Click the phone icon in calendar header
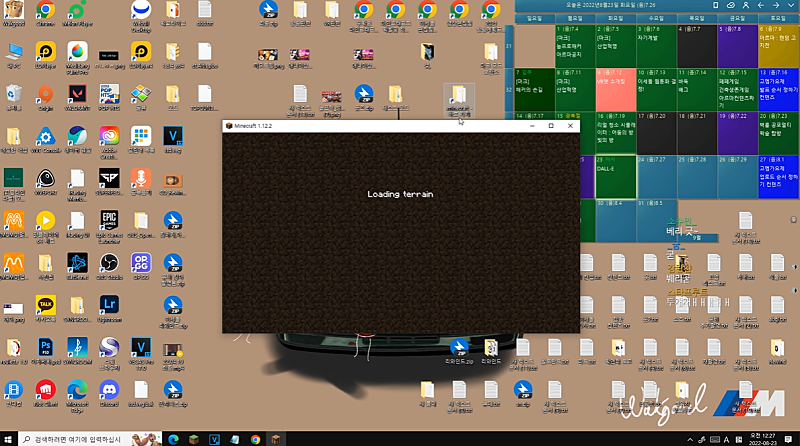Screen dimensions: 800x446 click(716, 5)
